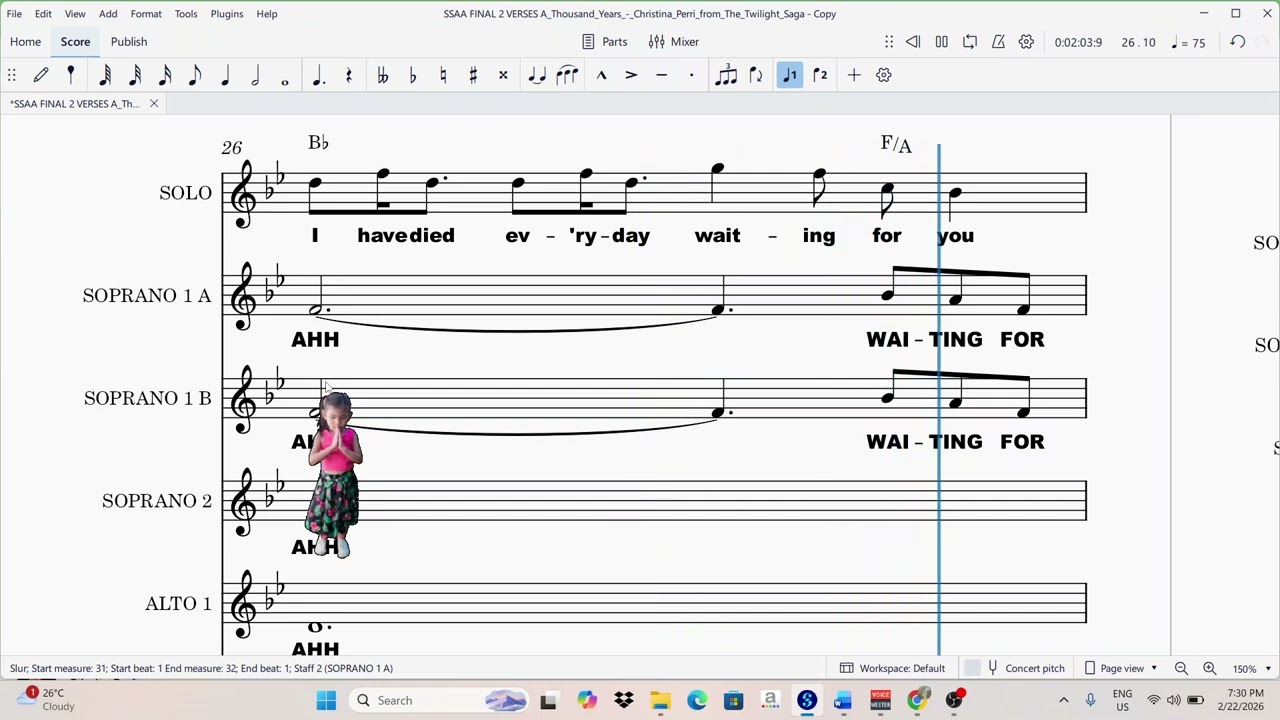Rewind playback to start
Screen dimensions: 1280x720
click(913, 42)
